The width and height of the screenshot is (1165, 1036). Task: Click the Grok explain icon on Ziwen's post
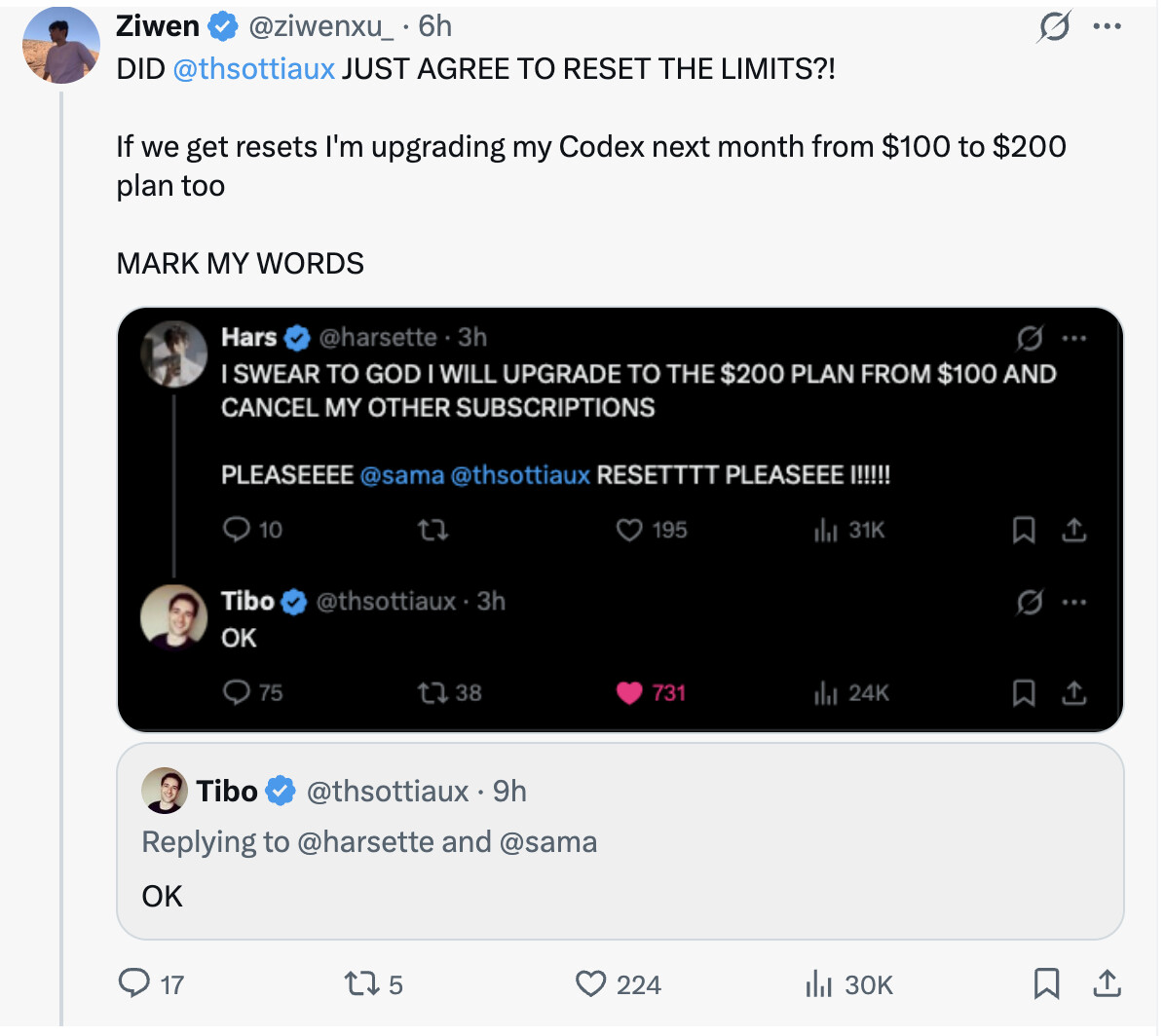[x=1054, y=26]
